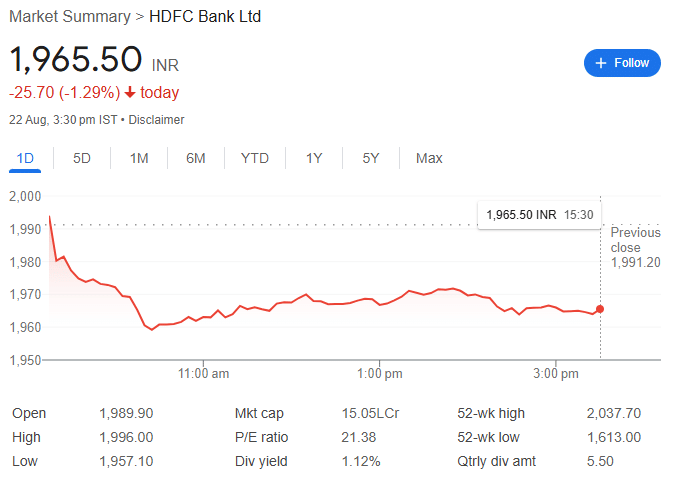Open the Max range tab
This screenshot has width=687, height=490.
pos(429,158)
